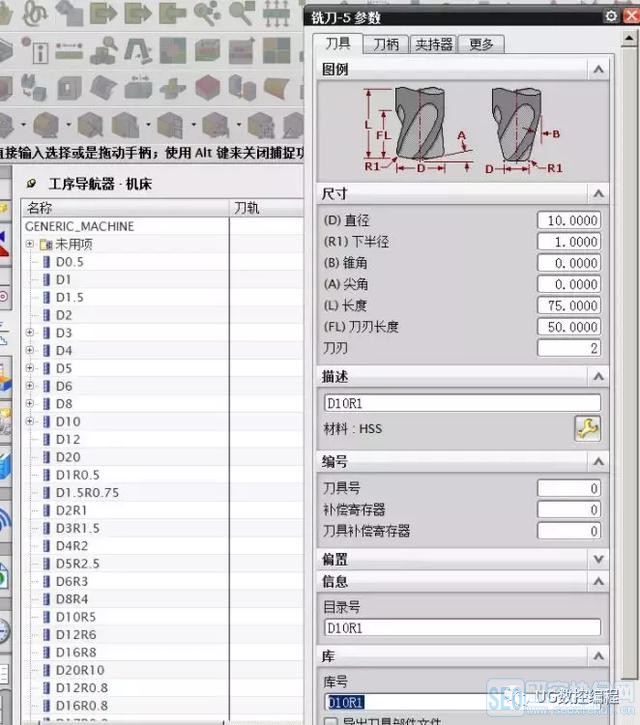
Task: Switch to the 刀具 tab
Action: pyautogui.click(x=338, y=43)
